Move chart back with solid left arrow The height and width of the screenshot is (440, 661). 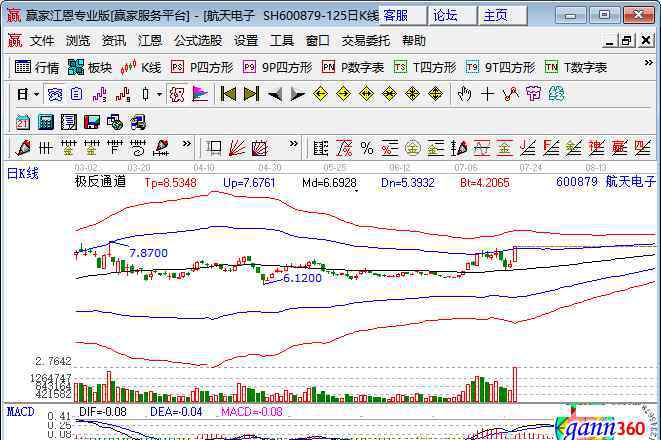click(275, 94)
